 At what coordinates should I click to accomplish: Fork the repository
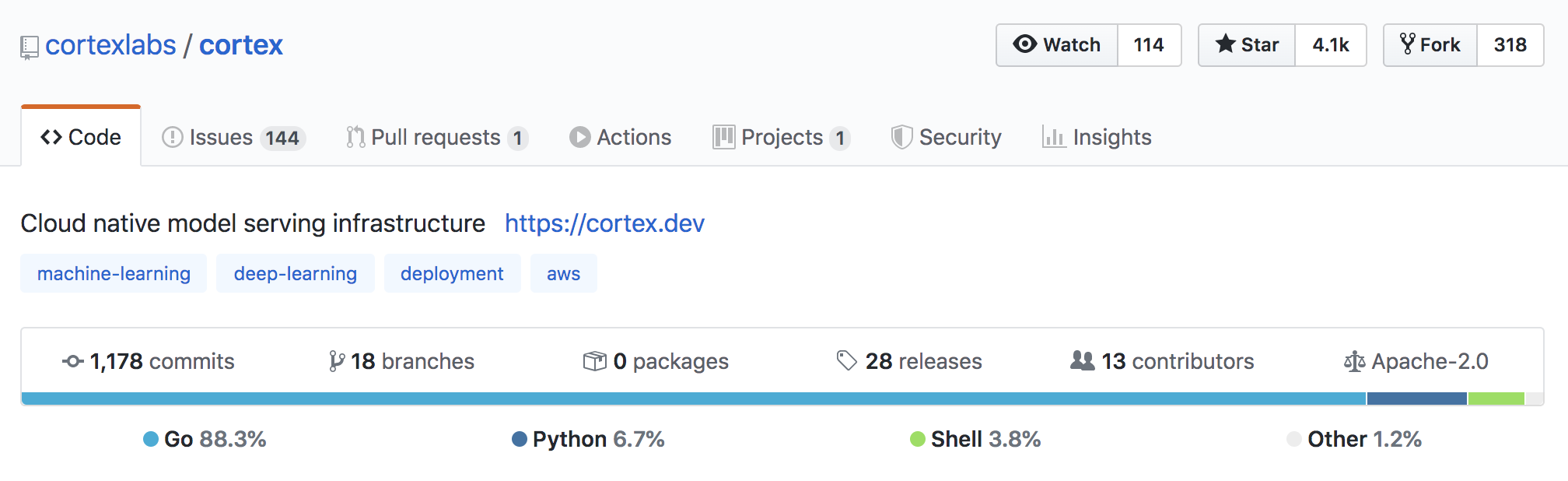pos(1430,45)
